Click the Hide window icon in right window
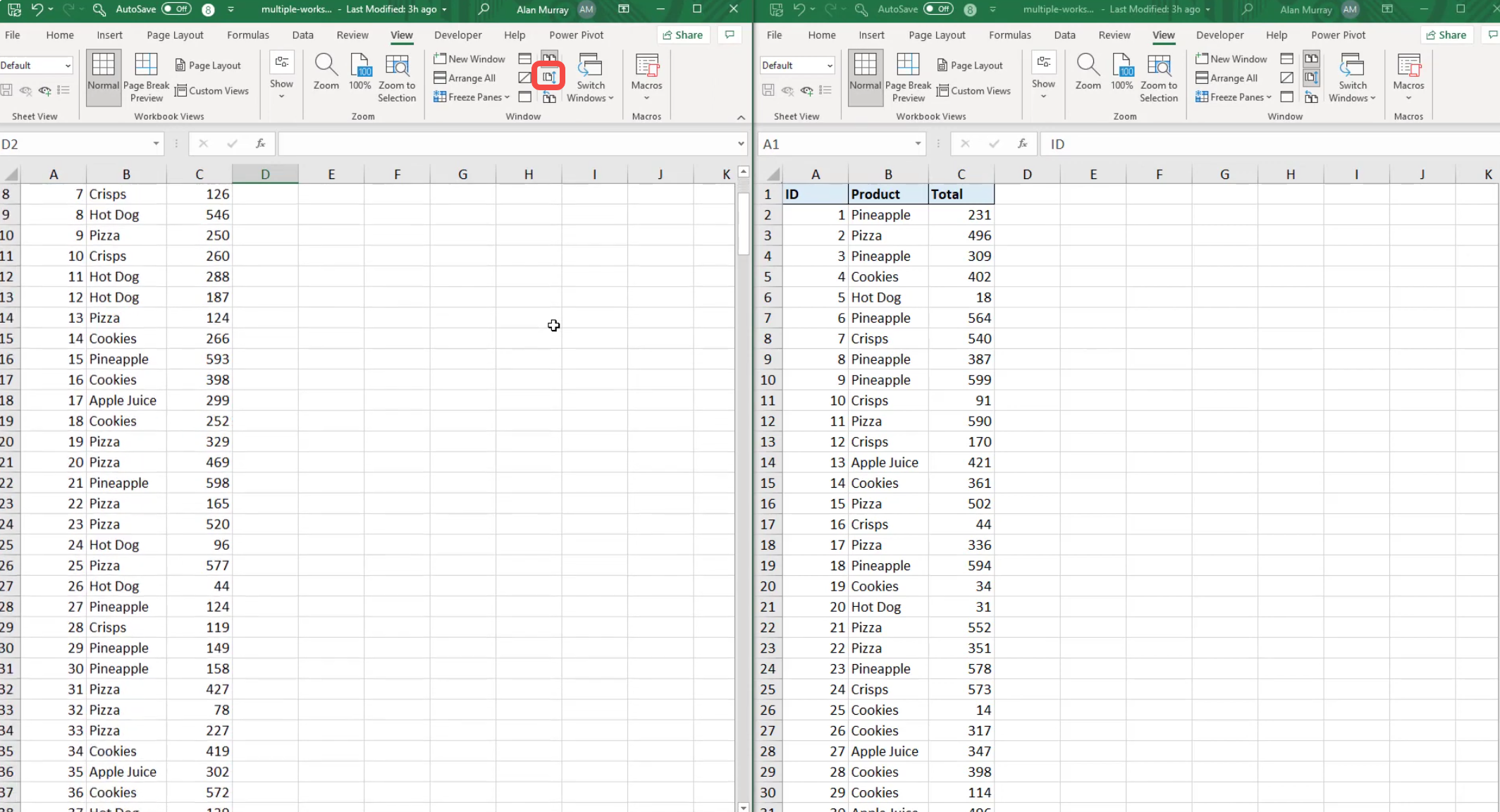1500x812 pixels. pos(1287,78)
